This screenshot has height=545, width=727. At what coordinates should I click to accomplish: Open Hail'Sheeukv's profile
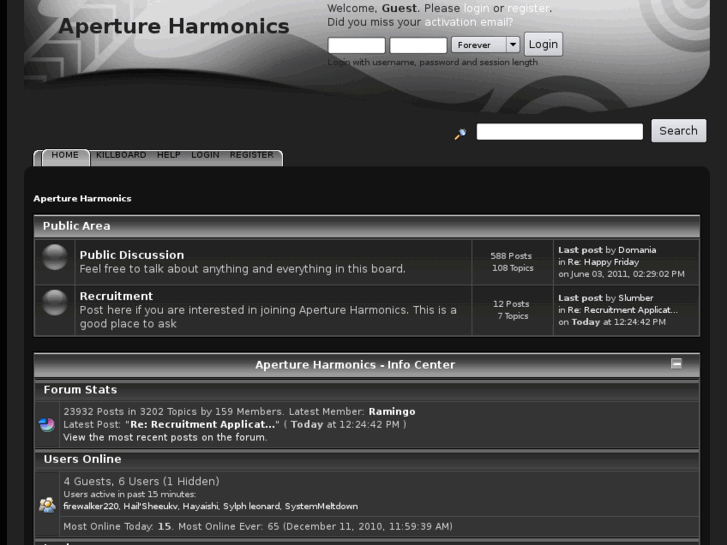coord(151,506)
